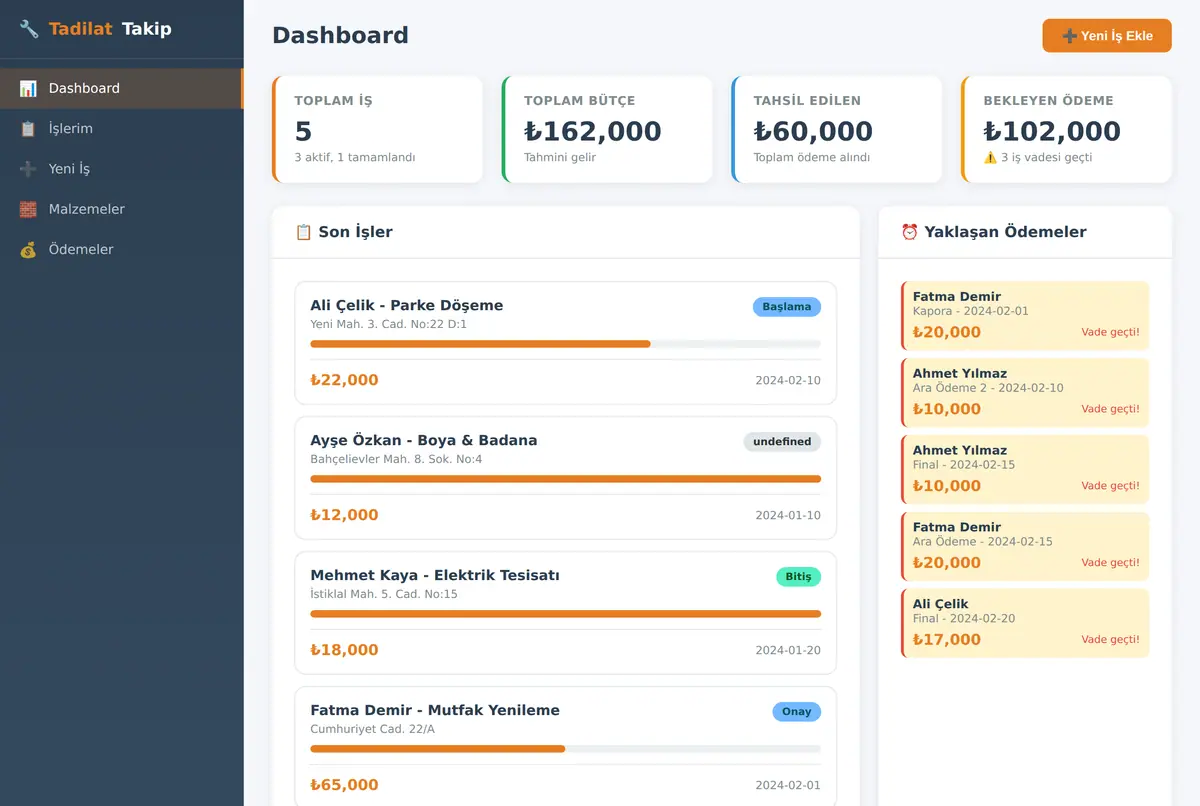Image resolution: width=1200 pixels, height=806 pixels.
Task: Click the 3 aktif, 1 tamamlandı subtitle
Action: click(355, 157)
